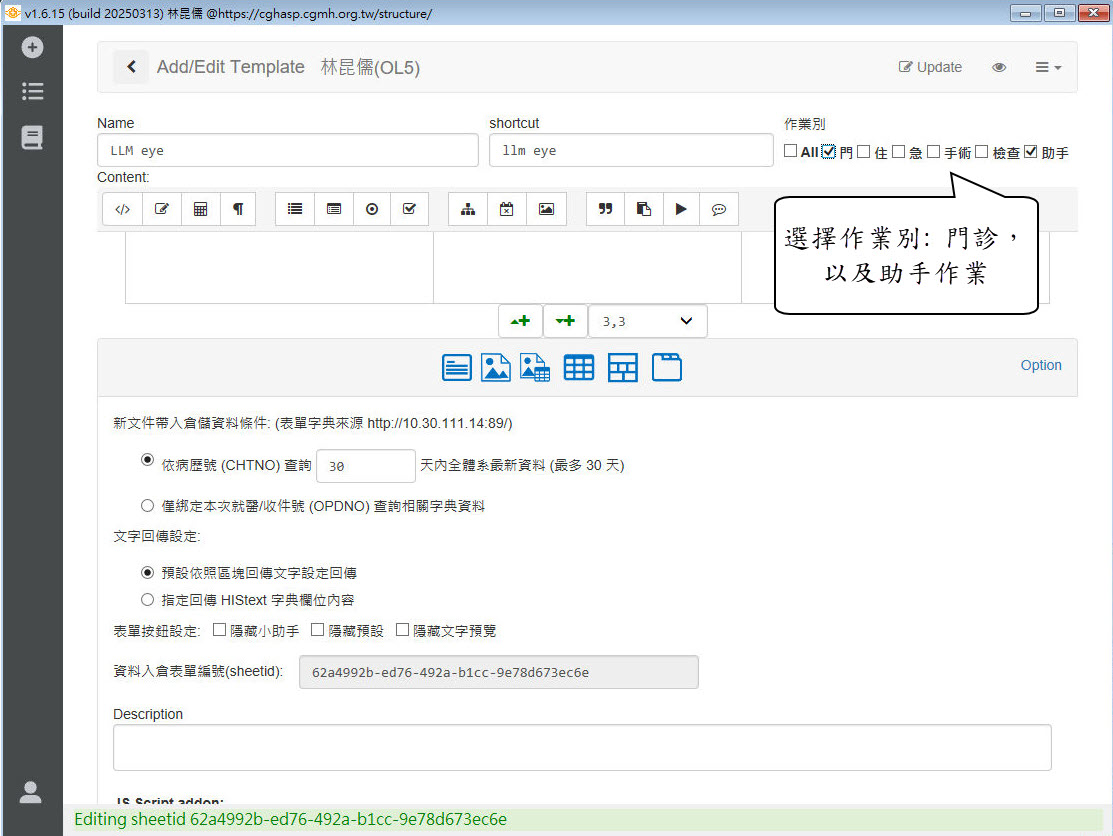Expand the hamburger menu beside the eye icon
The height and width of the screenshot is (836, 1113).
[x=1047, y=67]
